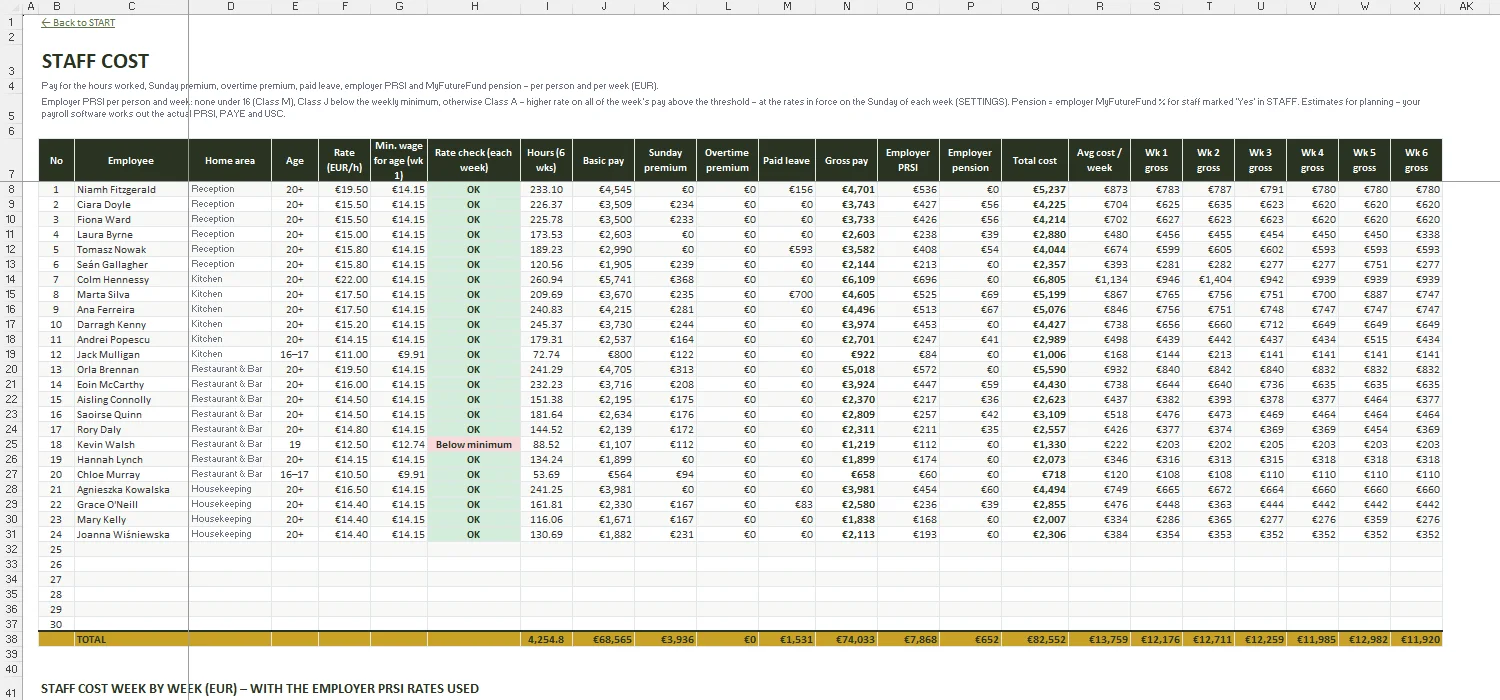Screen dimensions: 1500x700
Task: Select the Orla Brennan employee cell
Action: (131, 369)
